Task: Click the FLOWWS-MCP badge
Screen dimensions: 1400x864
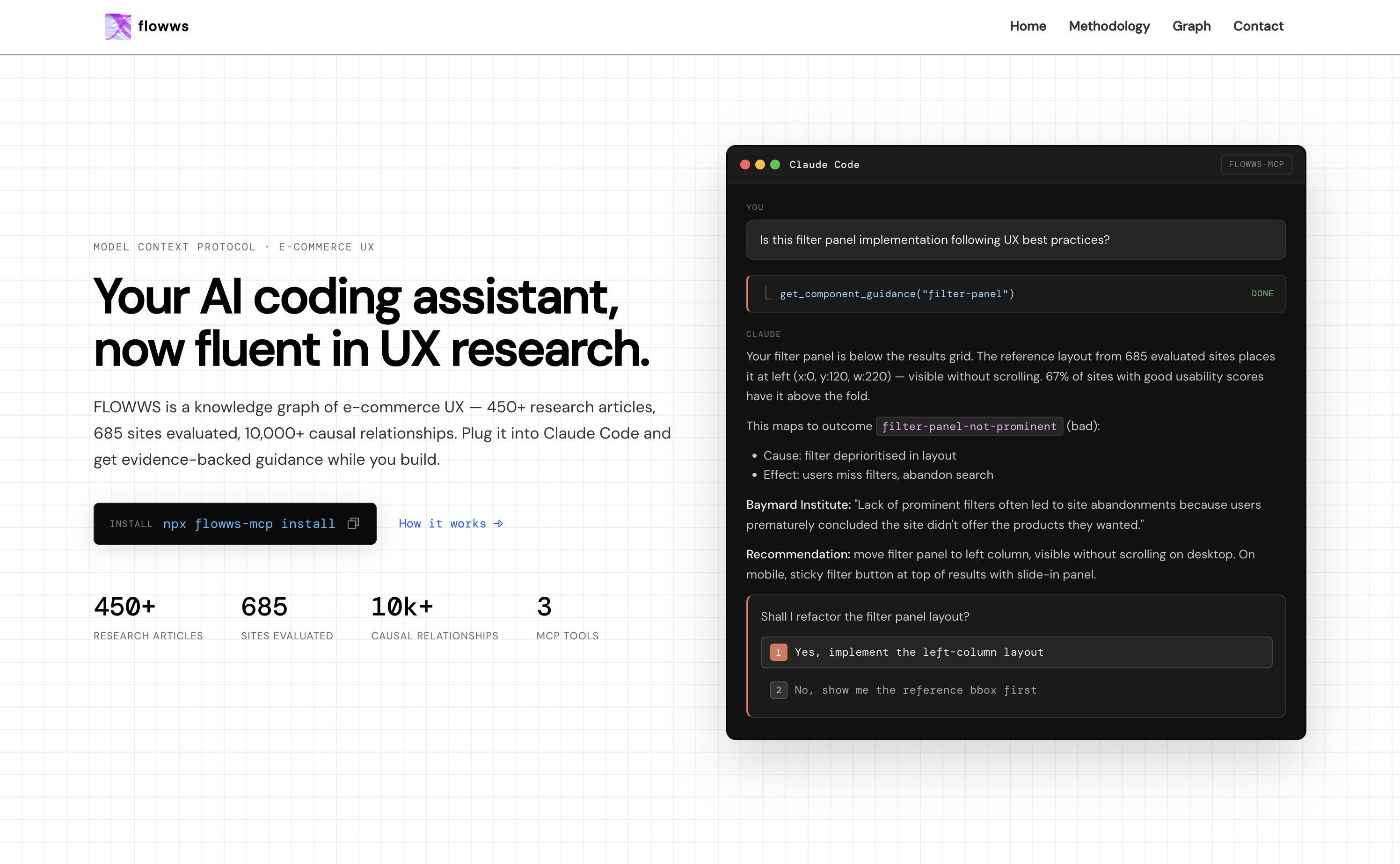Action: pos(1256,165)
